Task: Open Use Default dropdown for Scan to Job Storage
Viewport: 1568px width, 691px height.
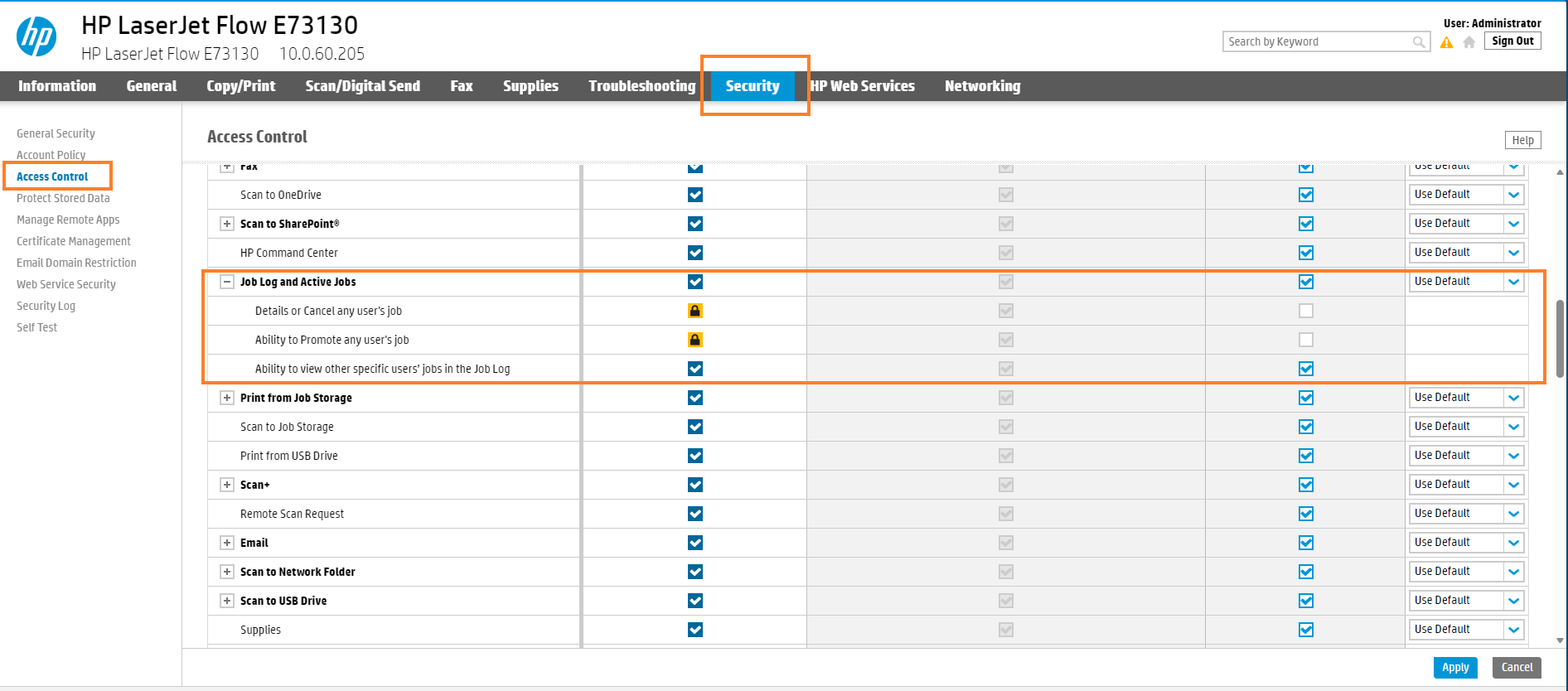Action: coord(1467,427)
